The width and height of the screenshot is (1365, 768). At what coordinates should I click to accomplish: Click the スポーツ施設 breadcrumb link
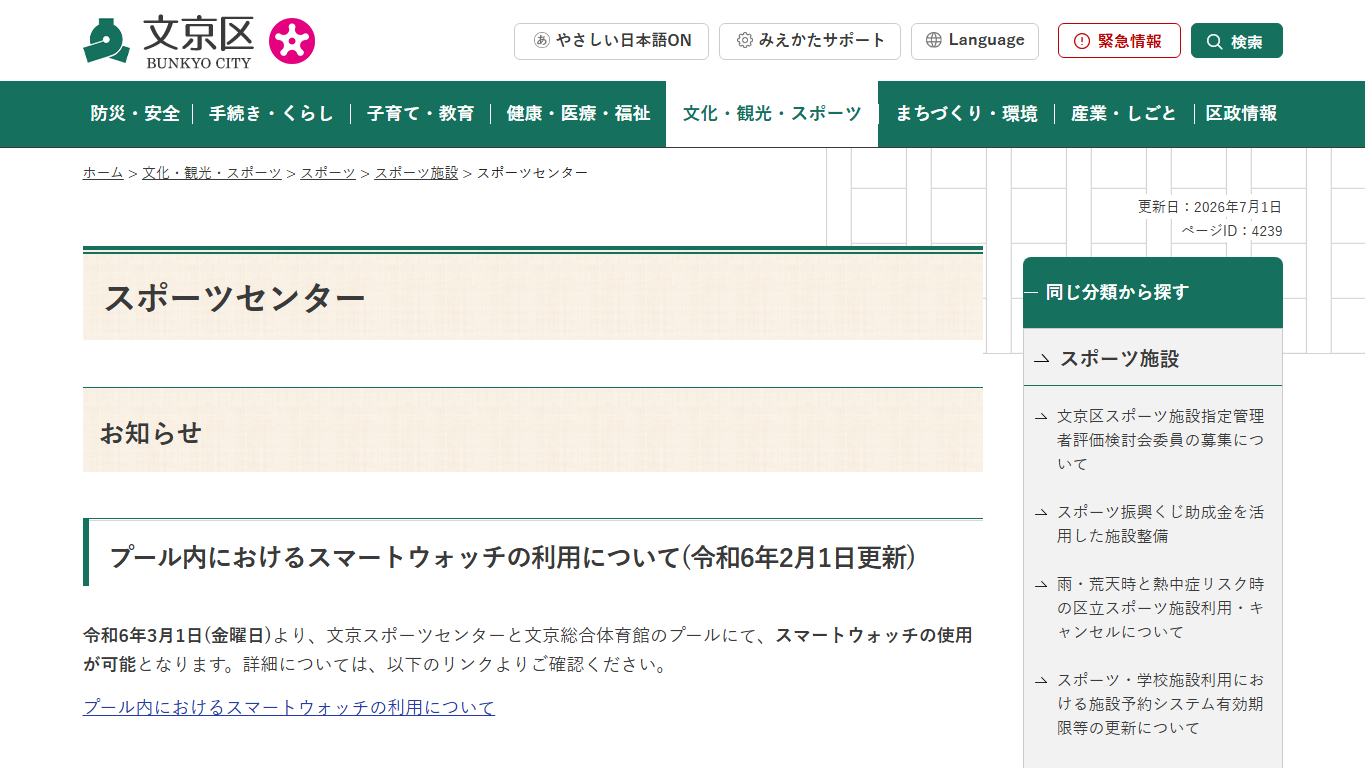click(x=416, y=173)
